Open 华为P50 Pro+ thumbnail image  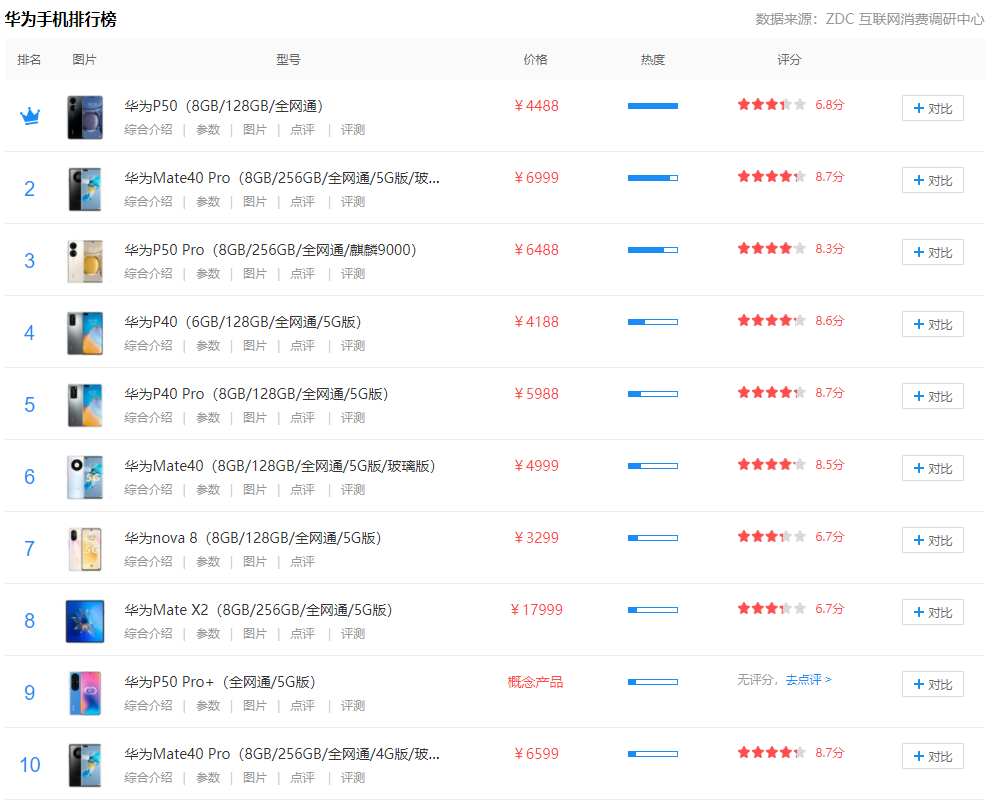[x=85, y=694]
